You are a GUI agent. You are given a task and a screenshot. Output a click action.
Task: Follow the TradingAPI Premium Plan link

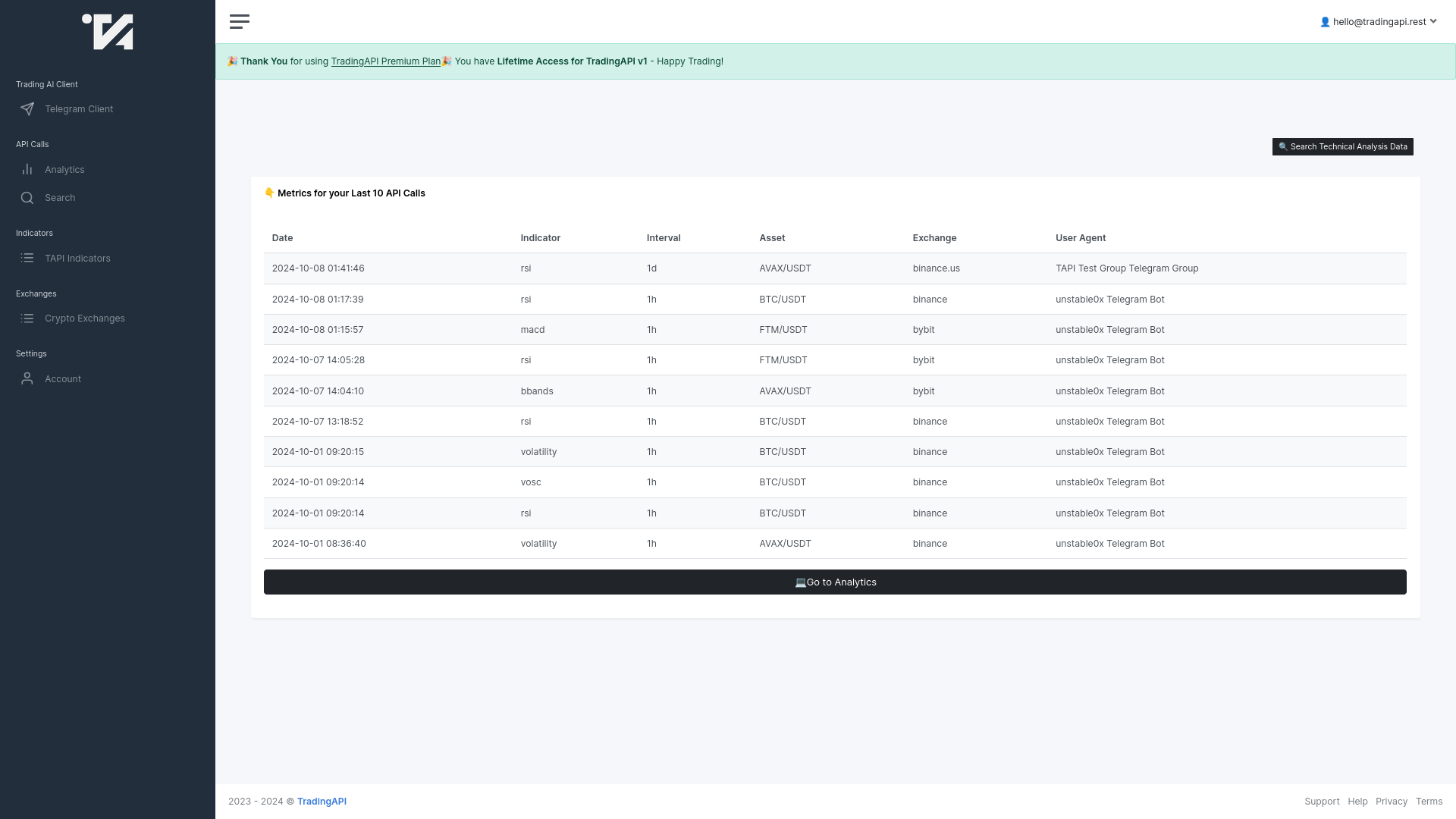385,61
